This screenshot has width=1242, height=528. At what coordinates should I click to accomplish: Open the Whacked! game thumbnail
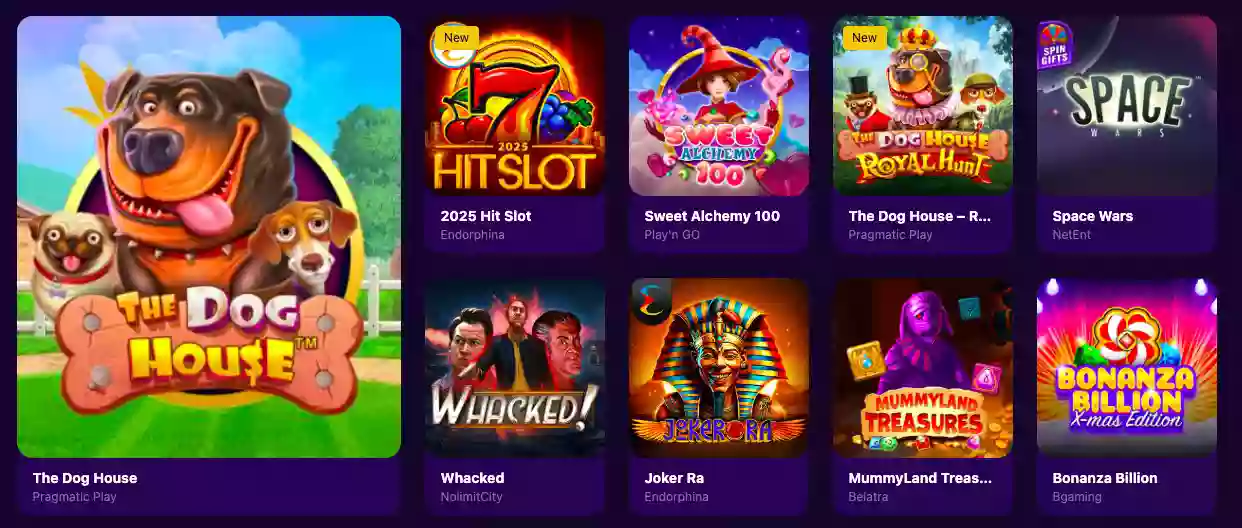coord(515,368)
